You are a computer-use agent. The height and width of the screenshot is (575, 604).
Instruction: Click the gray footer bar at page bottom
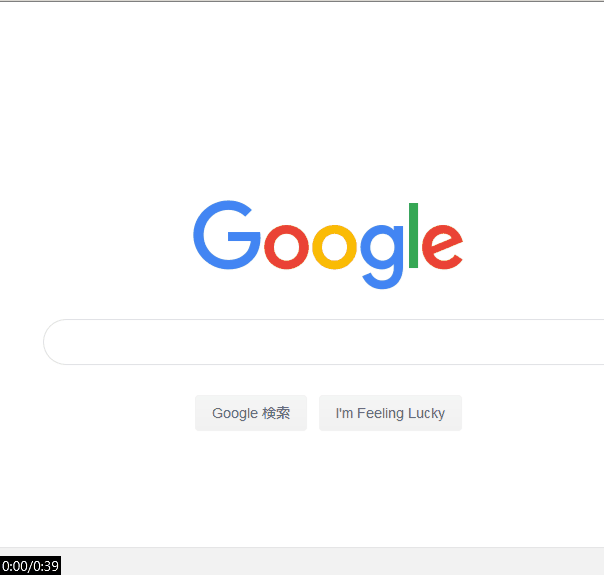click(331, 561)
